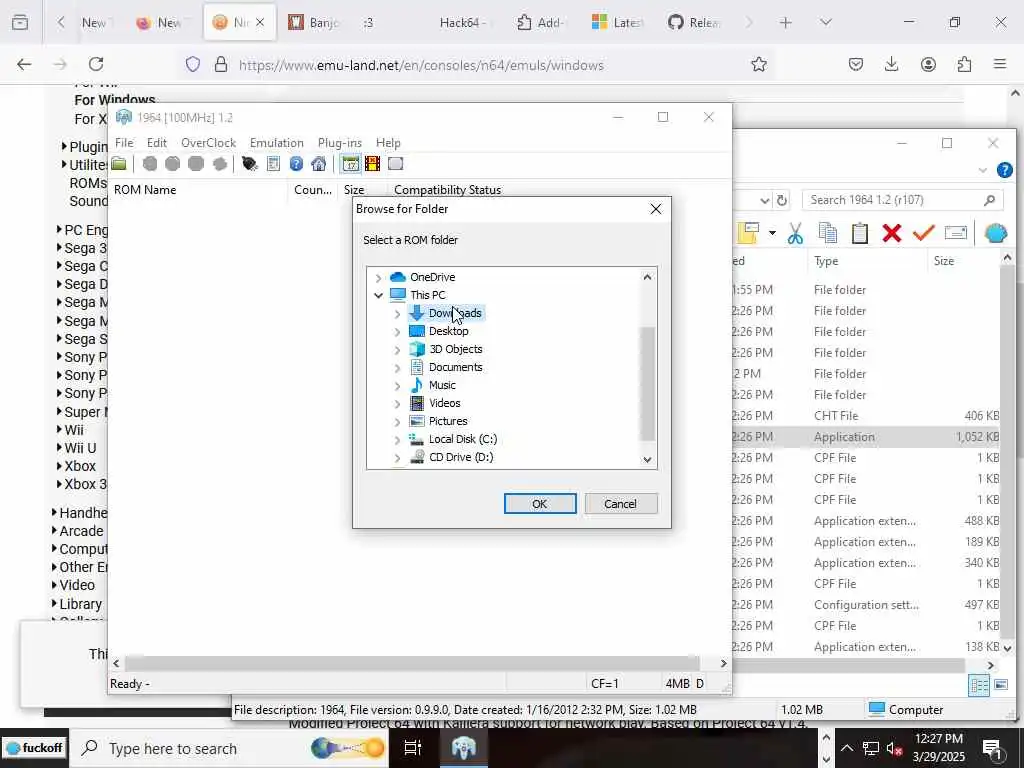
Task: Click the blue shell icon in Explorer
Action: (995, 233)
